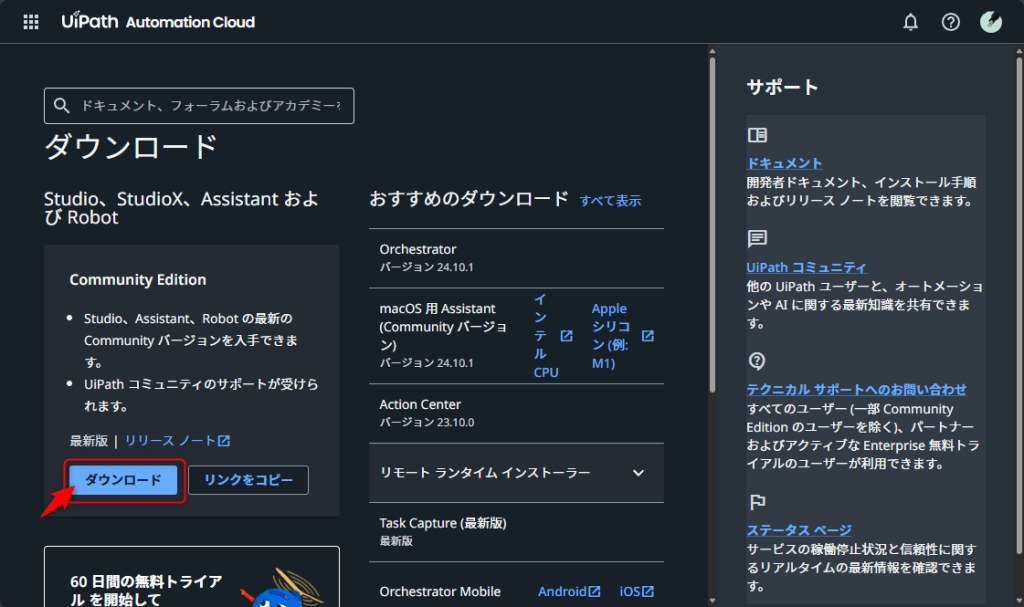Click the documentation book icon
Viewport: 1024px width, 607px height.
757,135
